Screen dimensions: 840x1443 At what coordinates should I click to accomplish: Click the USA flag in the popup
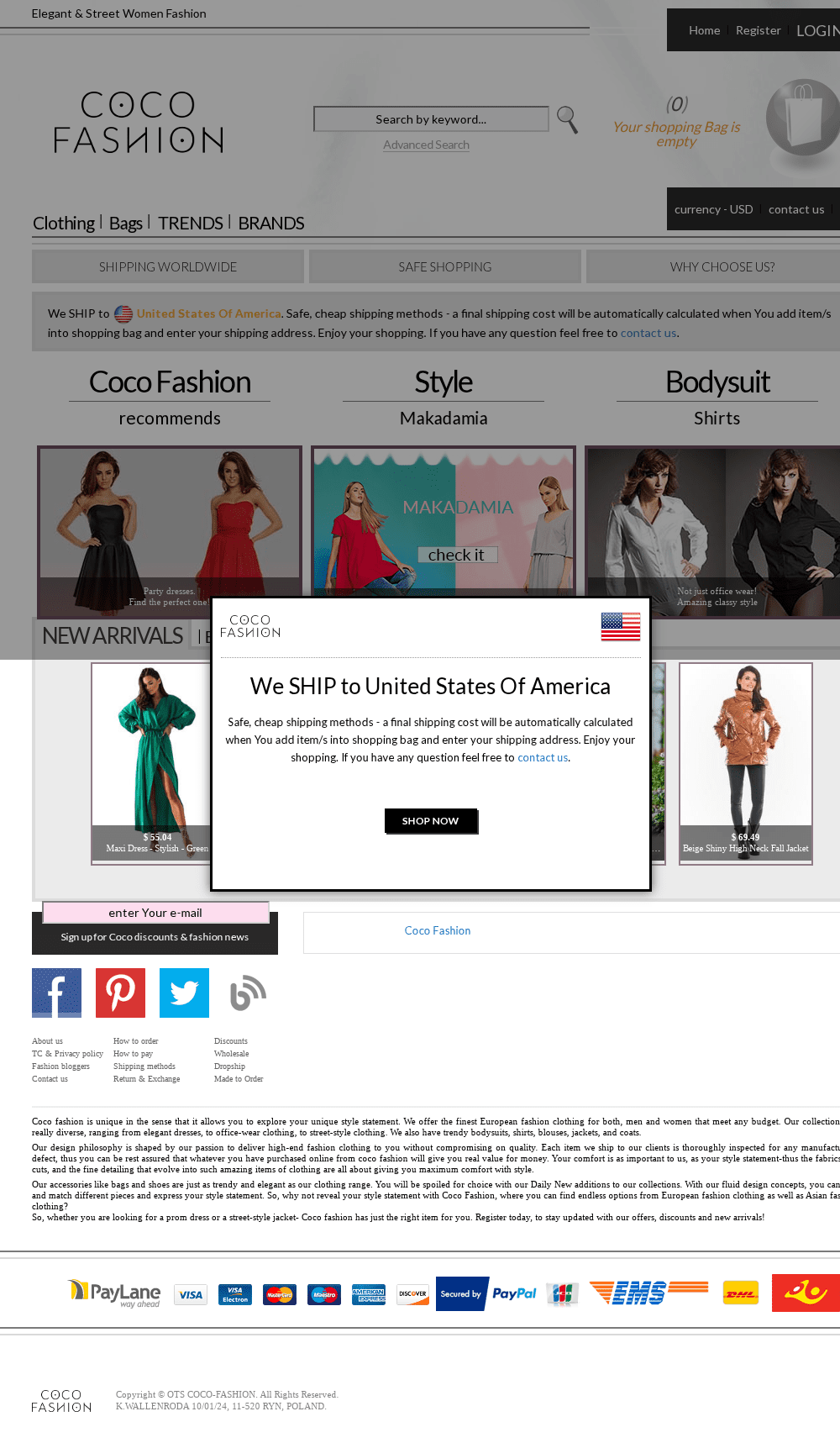coord(621,627)
